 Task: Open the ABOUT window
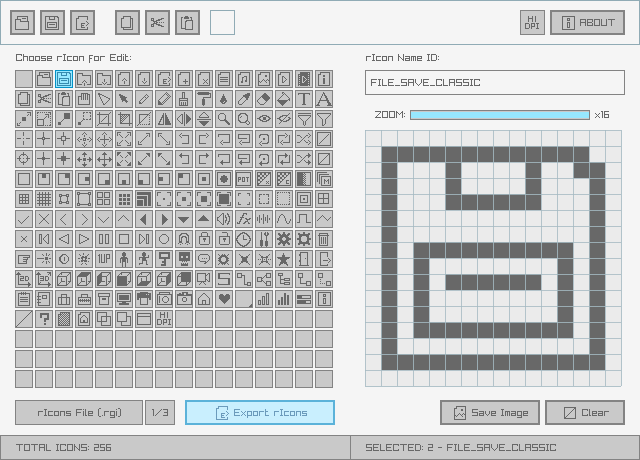tap(587, 22)
